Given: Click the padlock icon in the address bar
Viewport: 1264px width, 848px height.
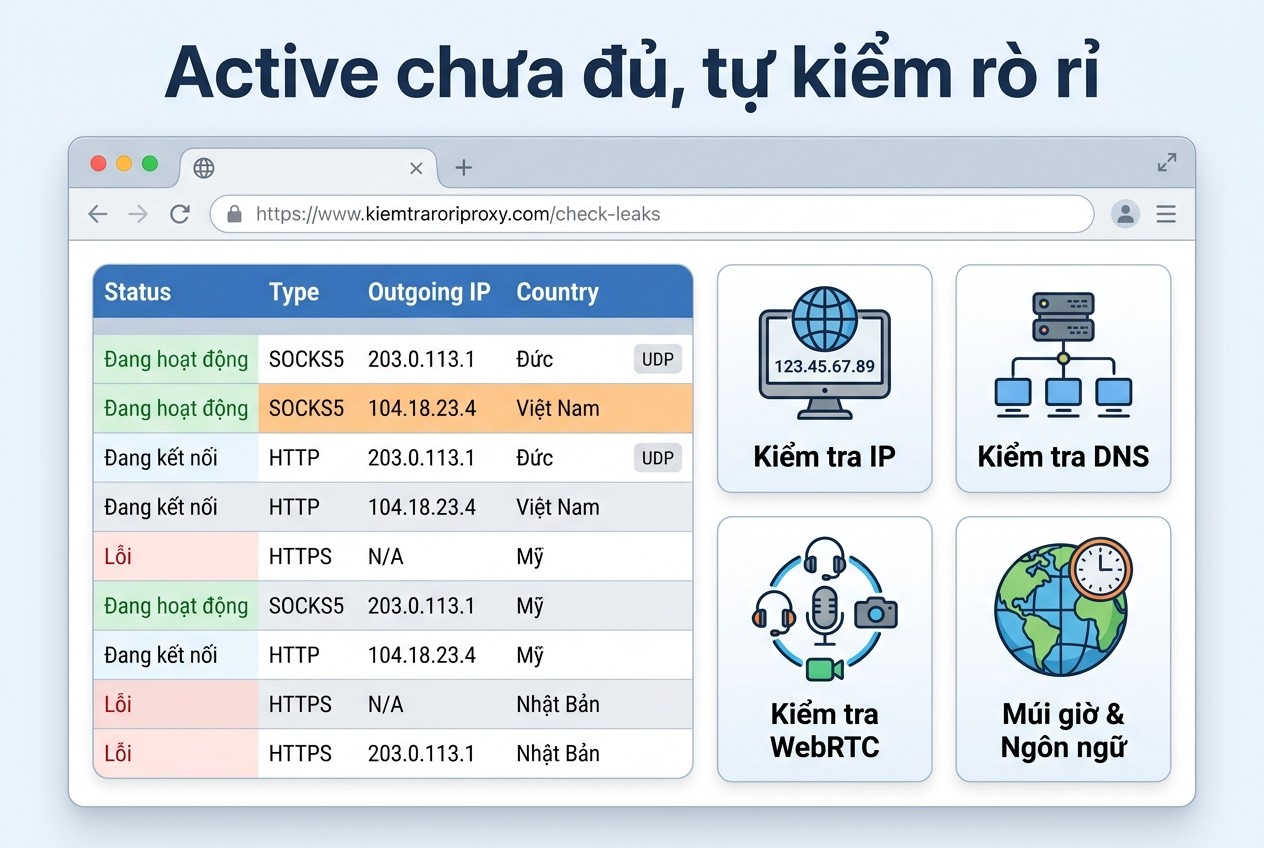Looking at the screenshot, I should [x=235, y=214].
